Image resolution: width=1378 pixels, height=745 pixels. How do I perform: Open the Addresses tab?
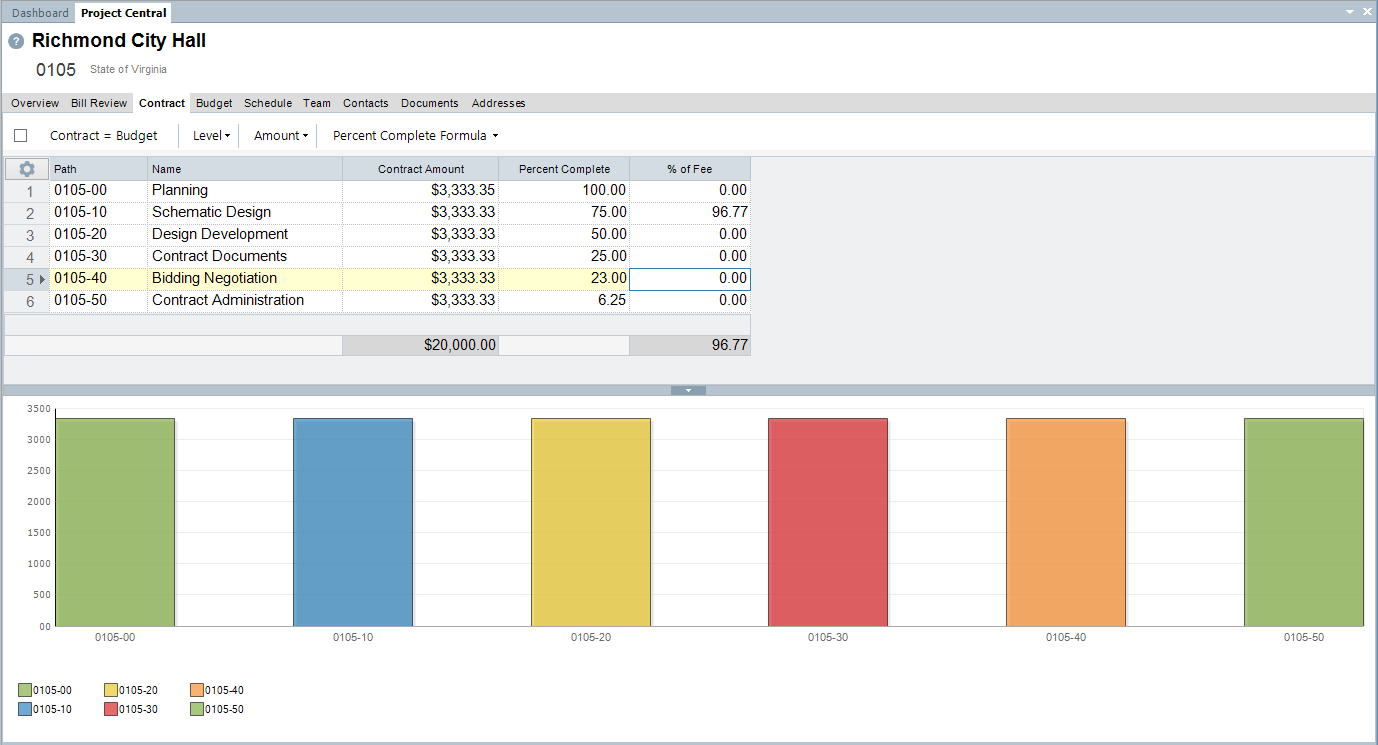(x=498, y=103)
